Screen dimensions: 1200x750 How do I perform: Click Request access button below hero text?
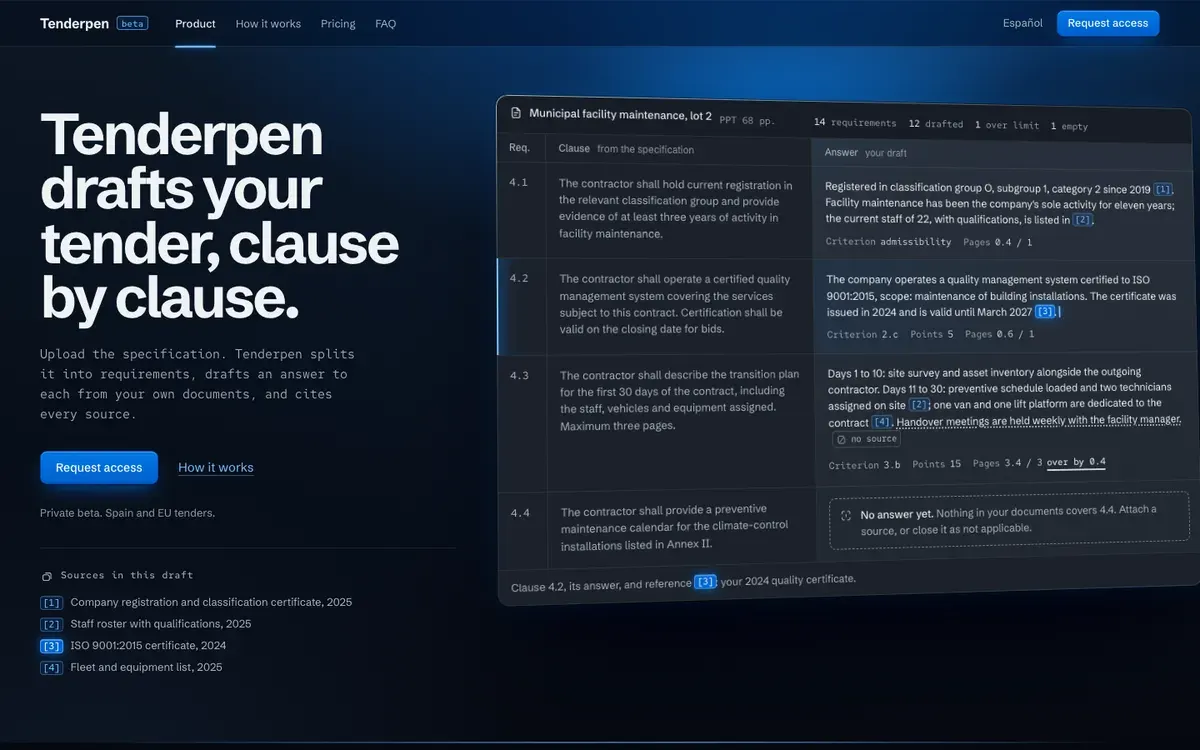click(x=99, y=467)
